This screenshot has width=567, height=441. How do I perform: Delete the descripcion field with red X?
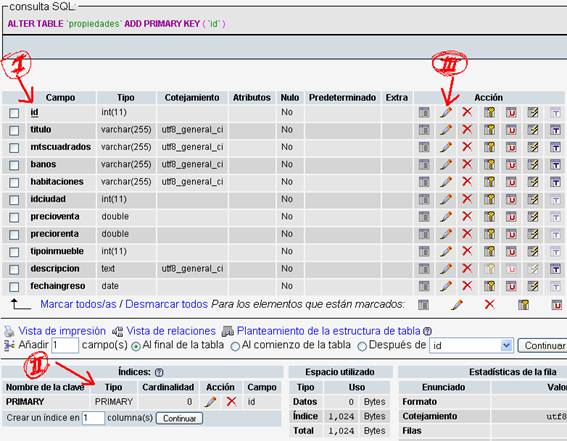[x=467, y=269]
